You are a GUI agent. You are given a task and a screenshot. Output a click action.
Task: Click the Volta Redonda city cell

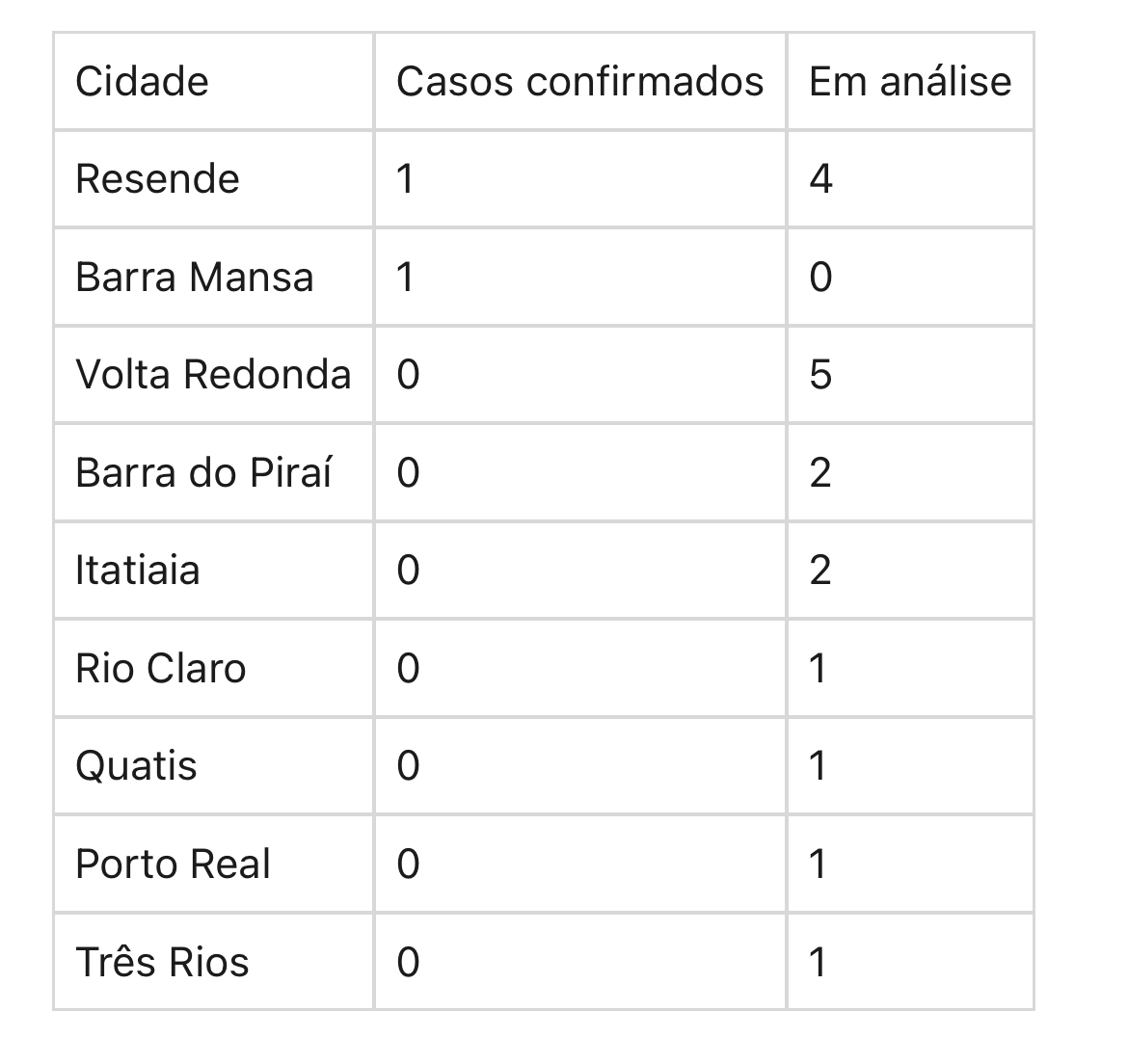click(213, 375)
